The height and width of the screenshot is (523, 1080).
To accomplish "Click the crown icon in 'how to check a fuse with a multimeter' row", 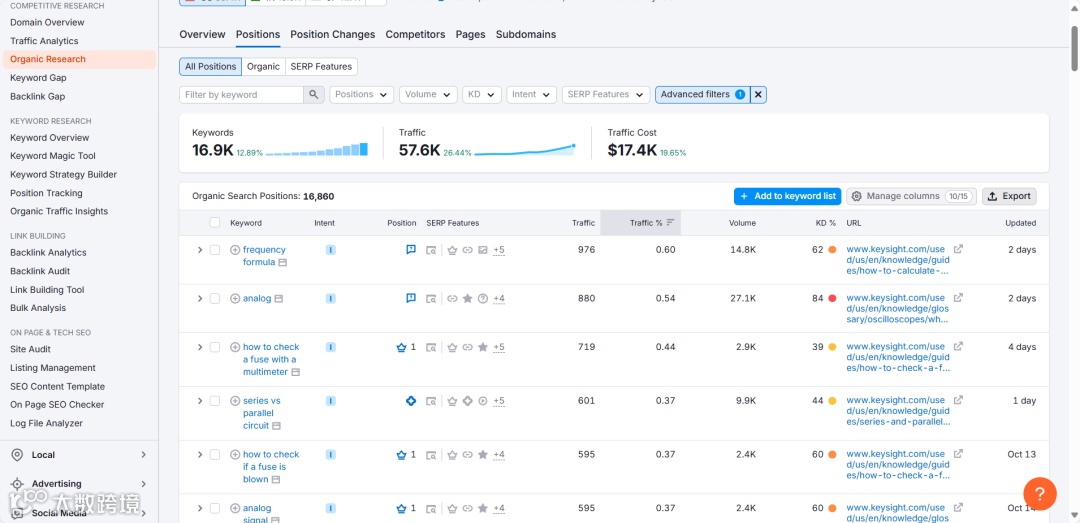I will pyautogui.click(x=402, y=347).
